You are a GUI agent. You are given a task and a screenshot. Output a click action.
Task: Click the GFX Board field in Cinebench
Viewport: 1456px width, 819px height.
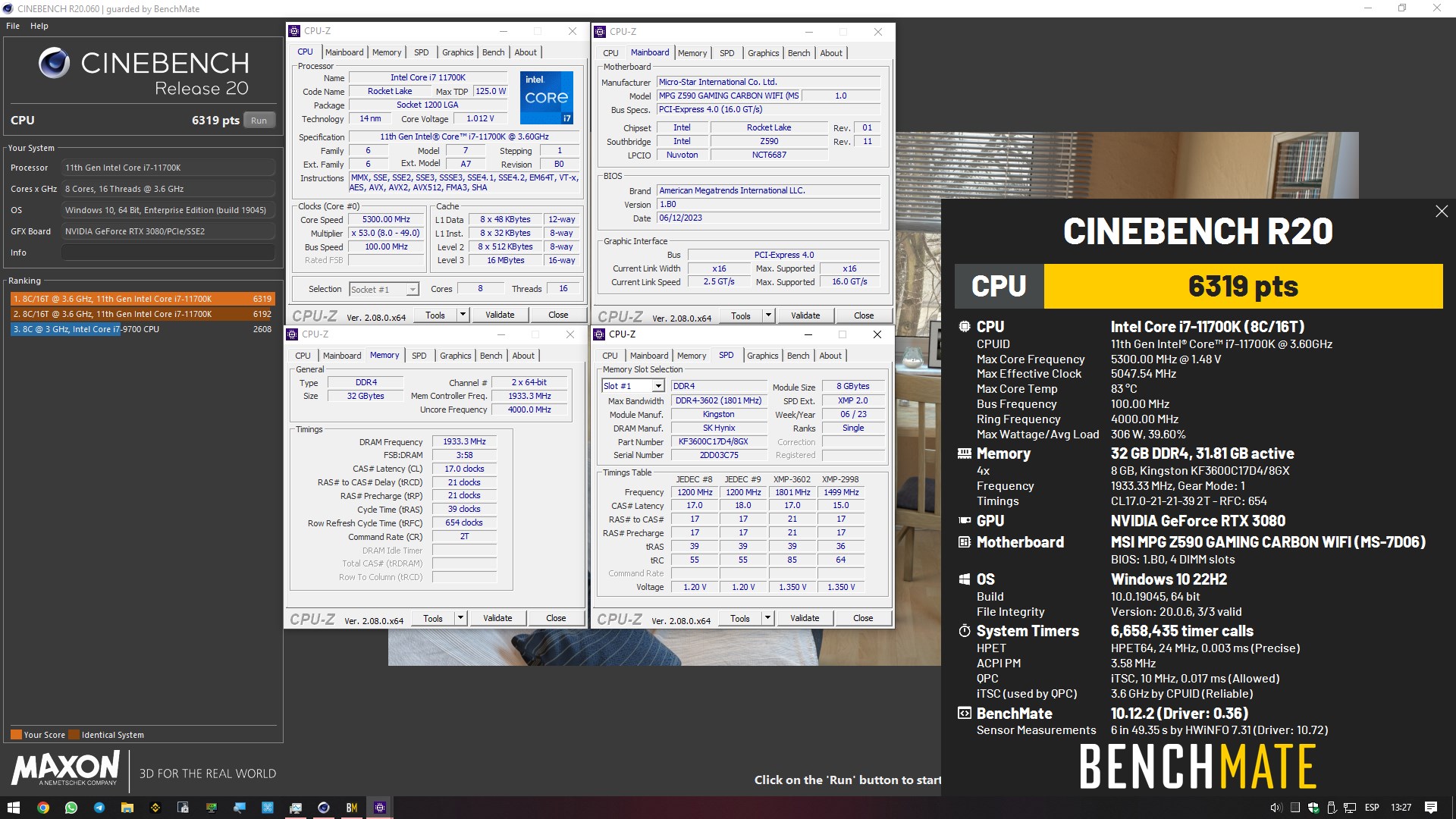(168, 231)
